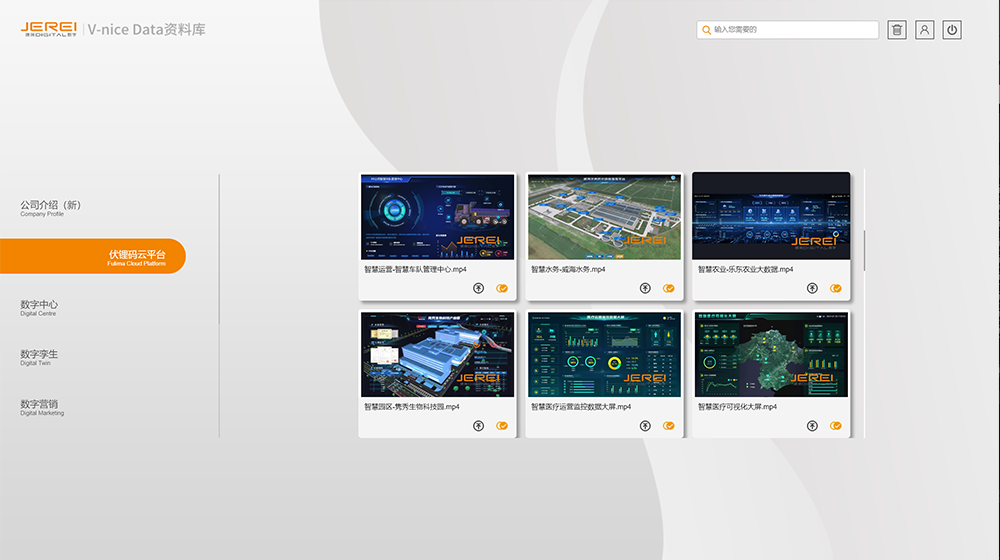Open 数字营销 Digital Marketing section

pos(41,407)
